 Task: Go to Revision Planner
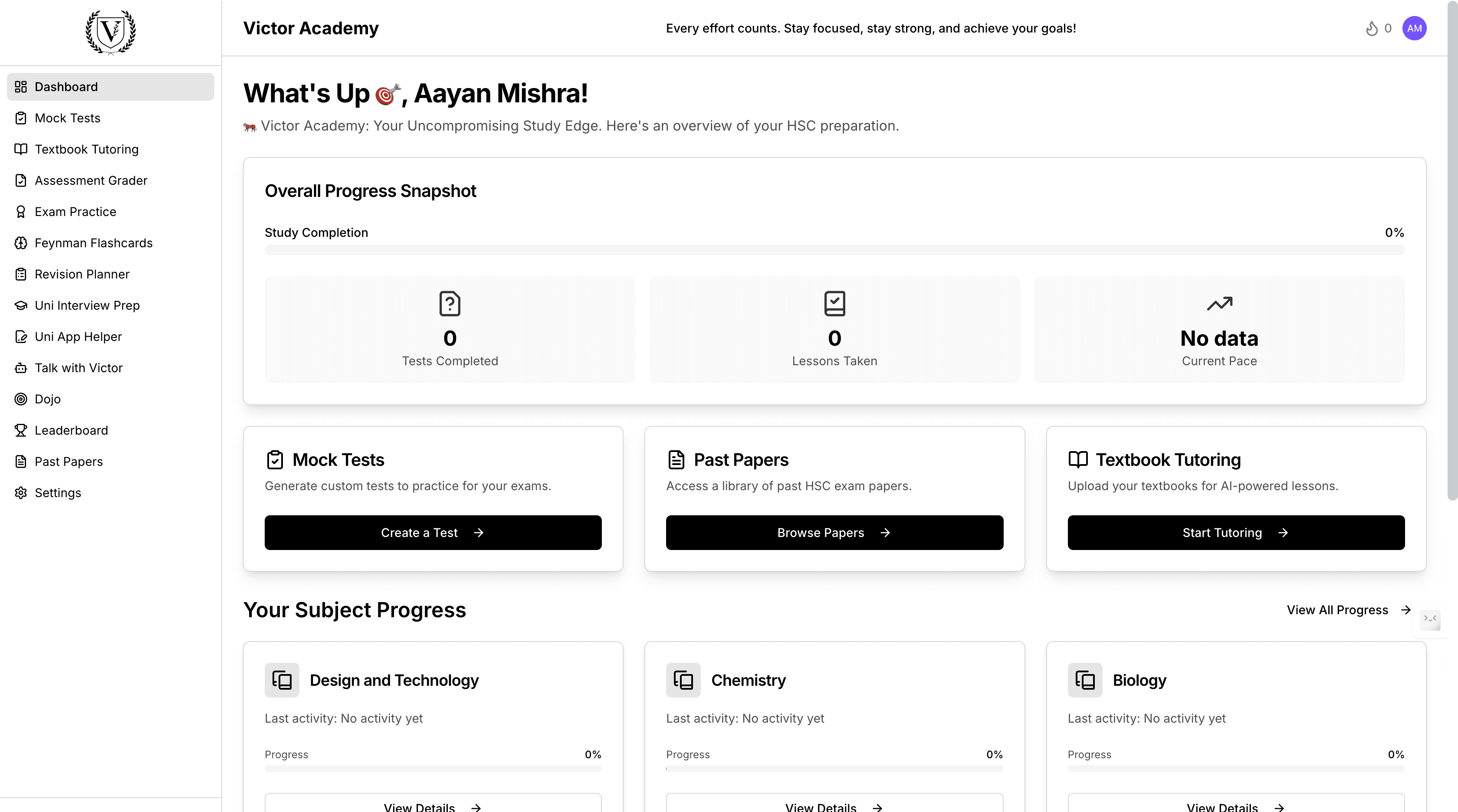click(82, 274)
